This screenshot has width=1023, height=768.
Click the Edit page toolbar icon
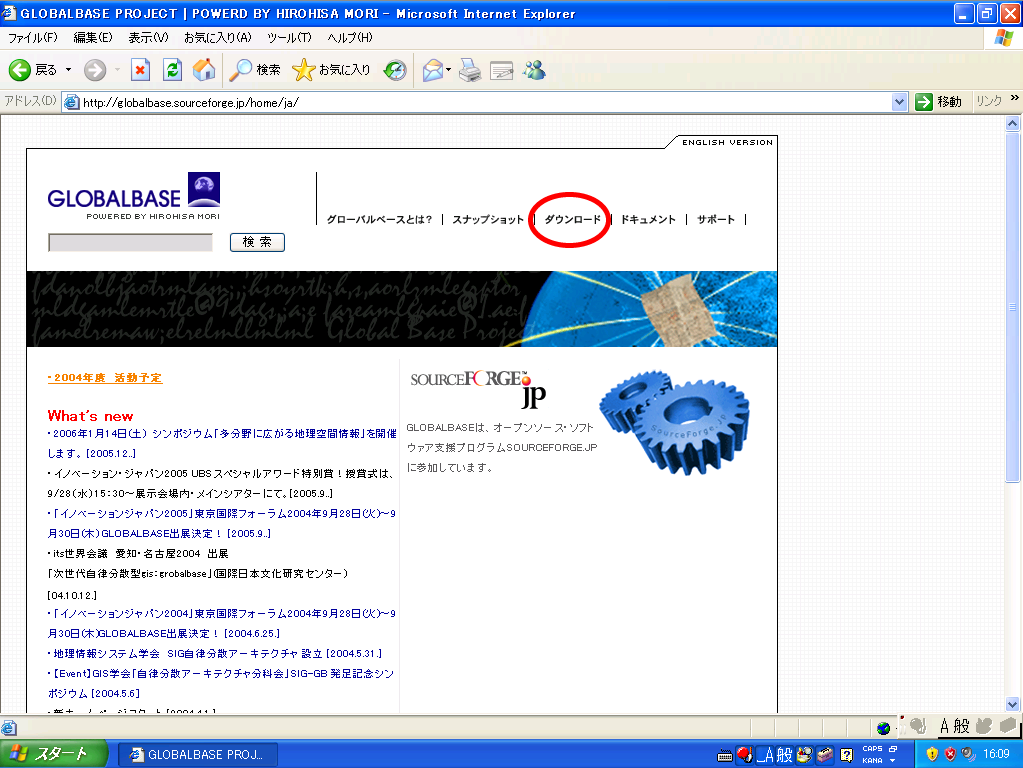point(501,70)
